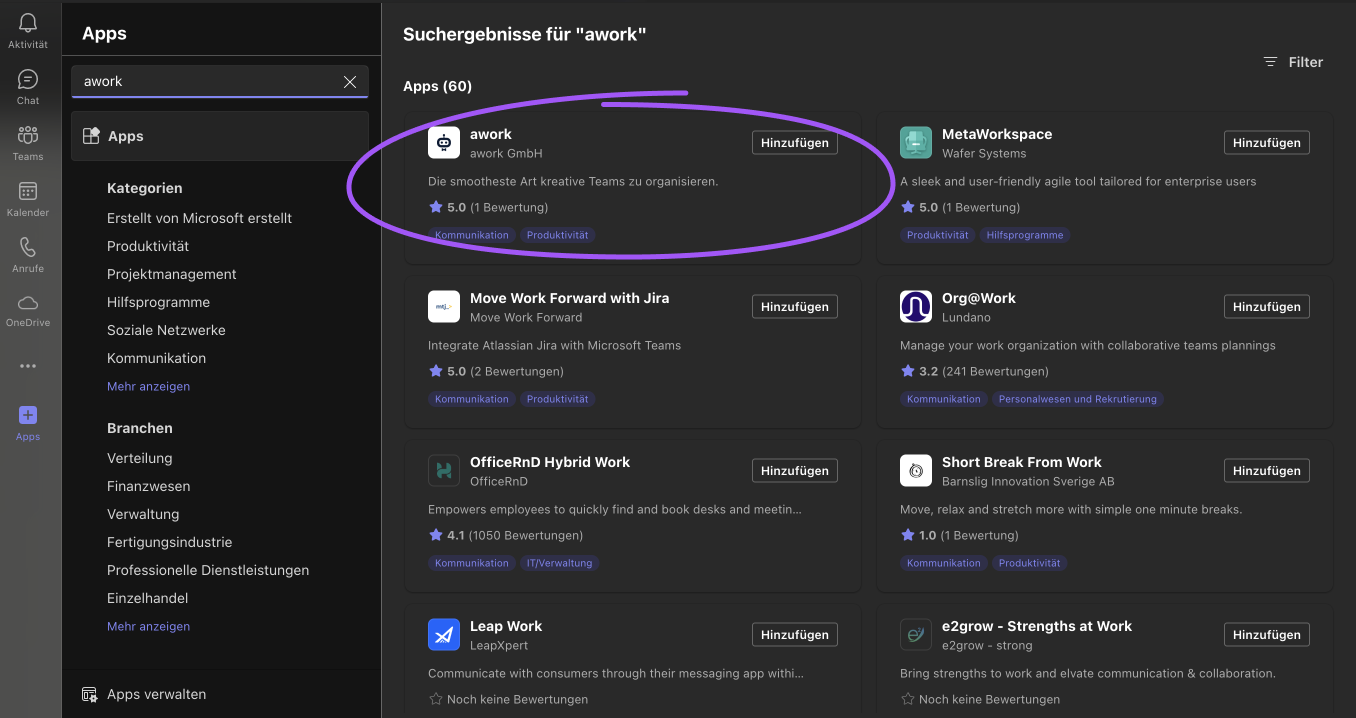The image size is (1356, 718).
Task: Select the Projektmanagement category
Action: point(172,274)
